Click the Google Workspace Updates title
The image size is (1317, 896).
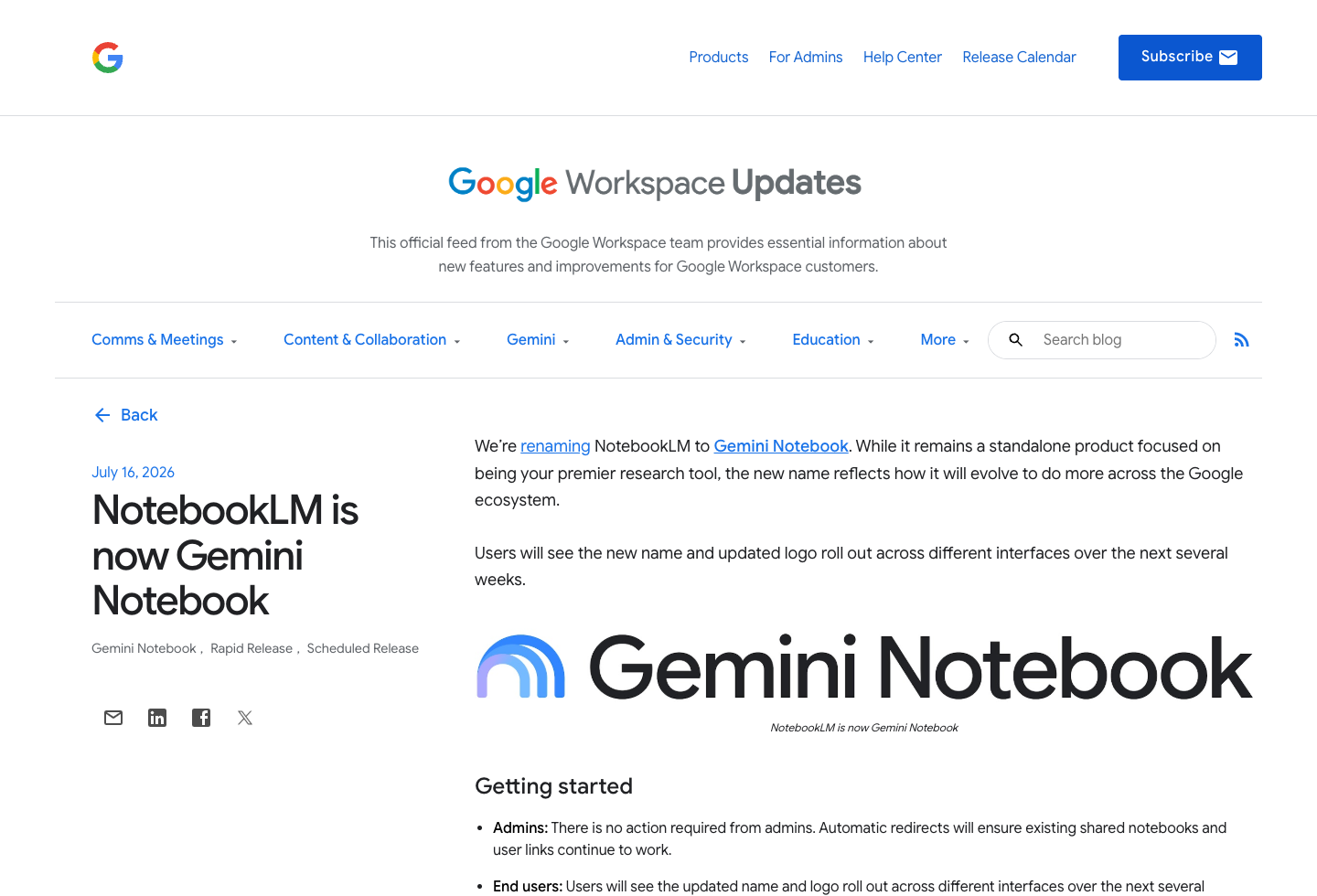click(655, 183)
